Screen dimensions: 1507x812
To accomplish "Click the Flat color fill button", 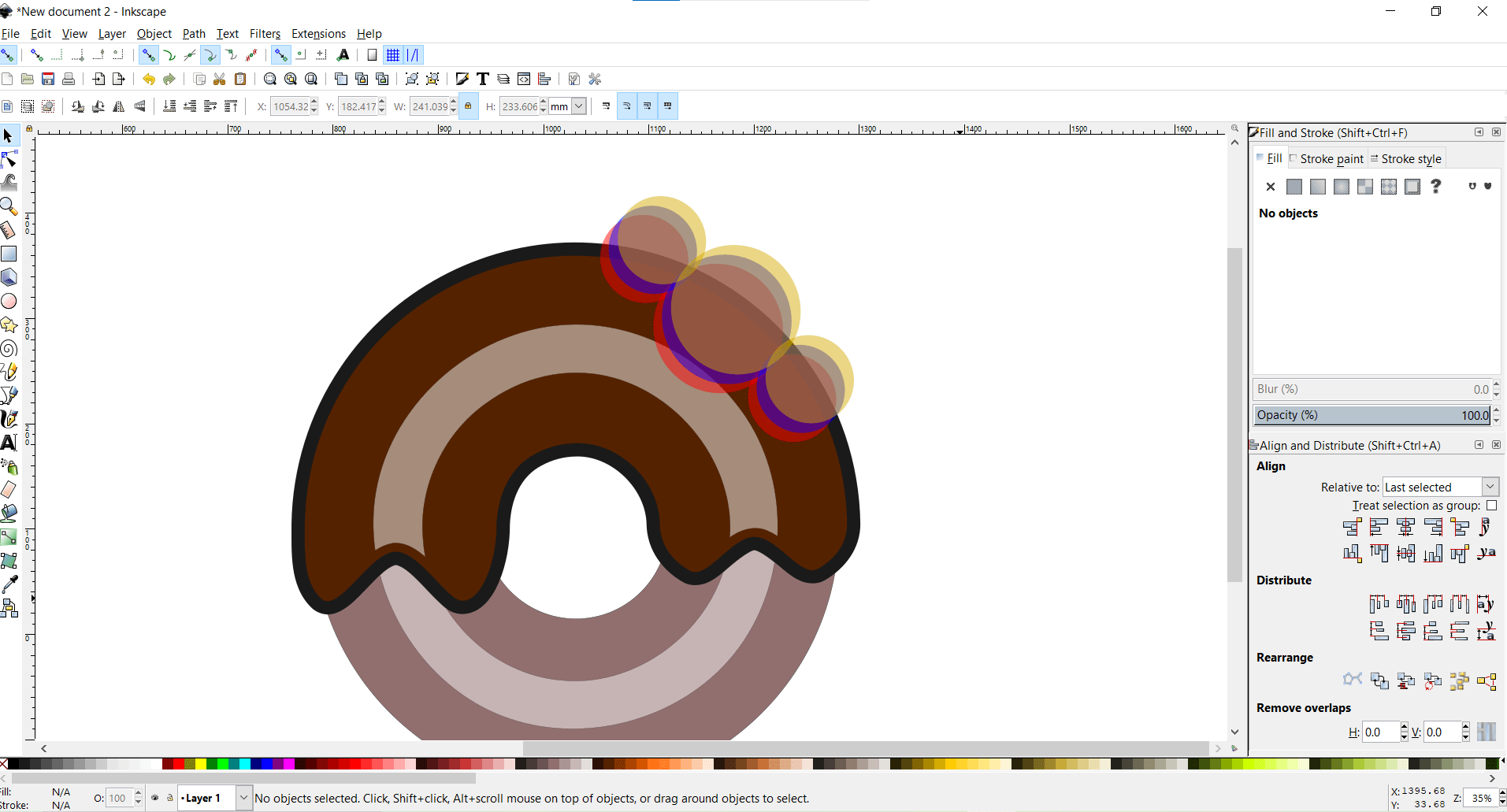I will (x=1294, y=187).
